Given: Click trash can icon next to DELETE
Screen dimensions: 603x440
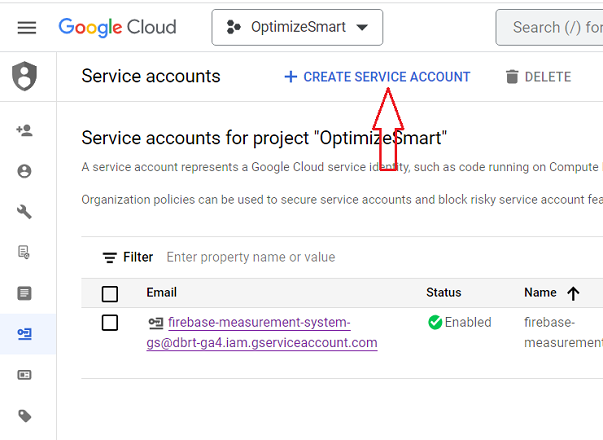Looking at the screenshot, I should pyautogui.click(x=512, y=77).
